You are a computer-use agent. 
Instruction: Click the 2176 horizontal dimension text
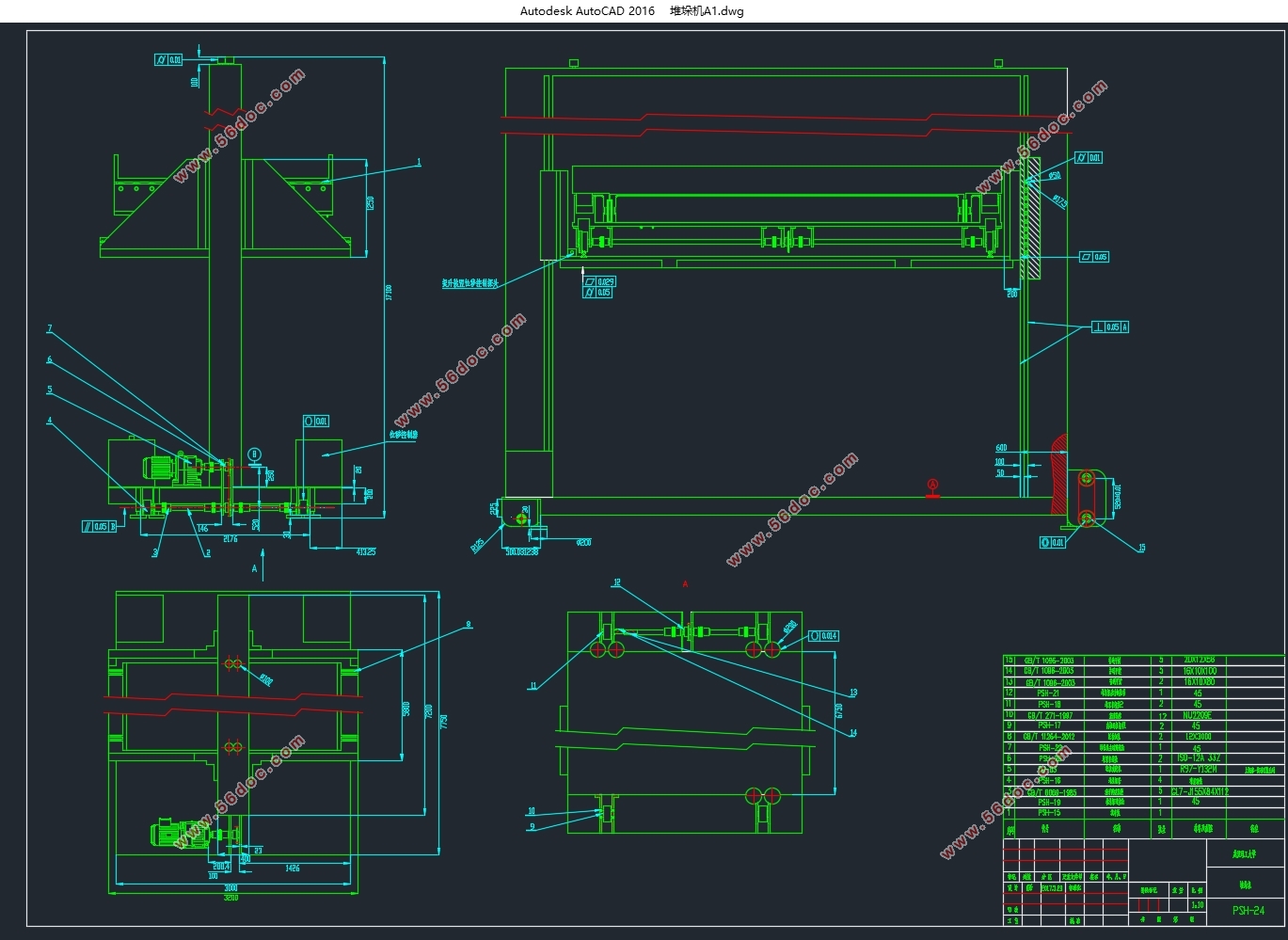(x=231, y=539)
